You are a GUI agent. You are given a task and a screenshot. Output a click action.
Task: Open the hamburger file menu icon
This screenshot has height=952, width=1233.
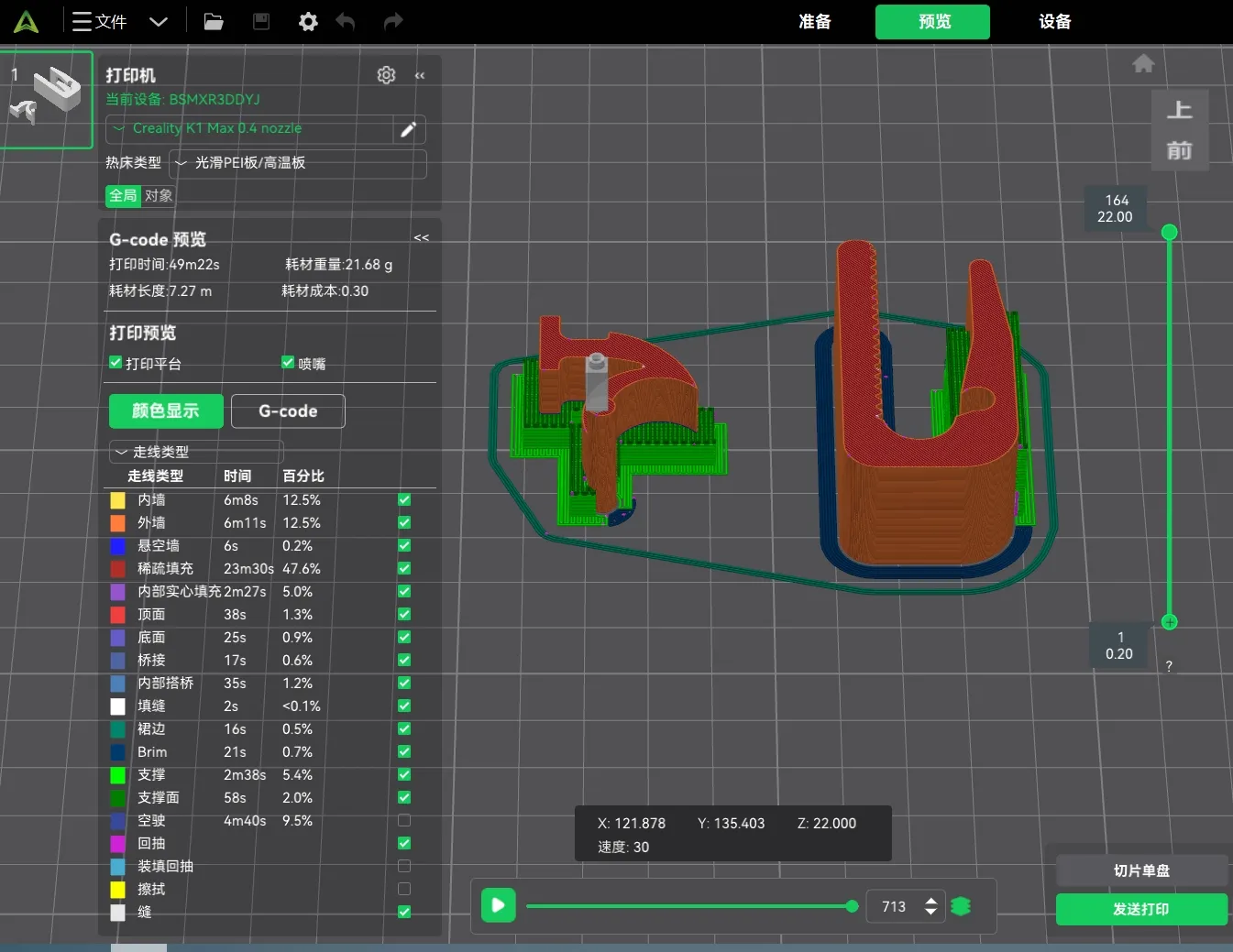pyautogui.click(x=82, y=21)
